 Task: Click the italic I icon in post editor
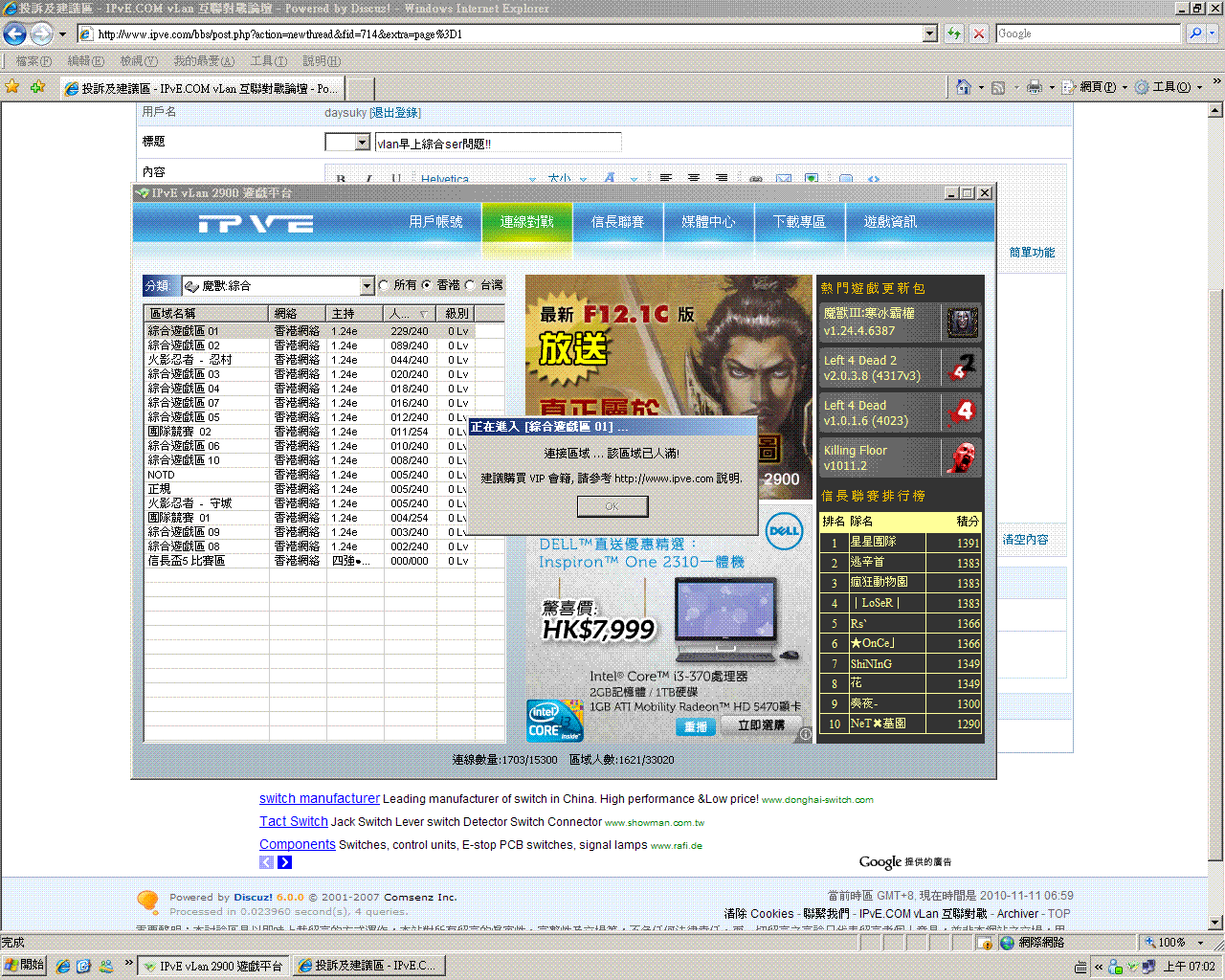[368, 179]
